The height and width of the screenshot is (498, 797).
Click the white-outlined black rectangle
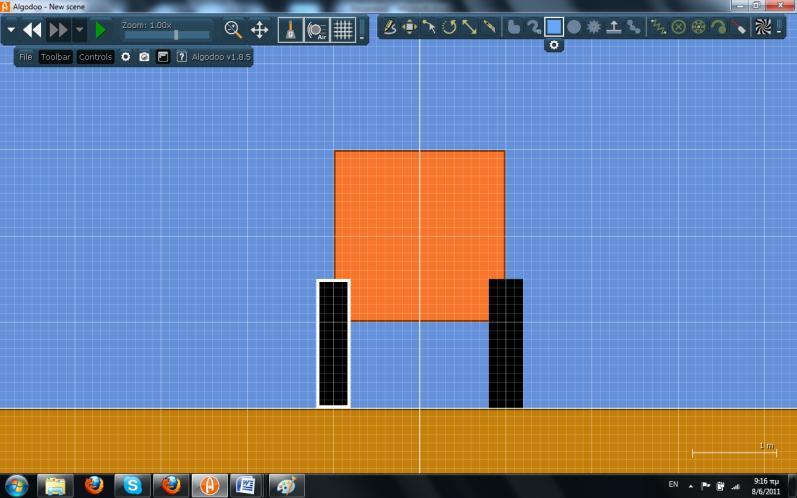[333, 344]
